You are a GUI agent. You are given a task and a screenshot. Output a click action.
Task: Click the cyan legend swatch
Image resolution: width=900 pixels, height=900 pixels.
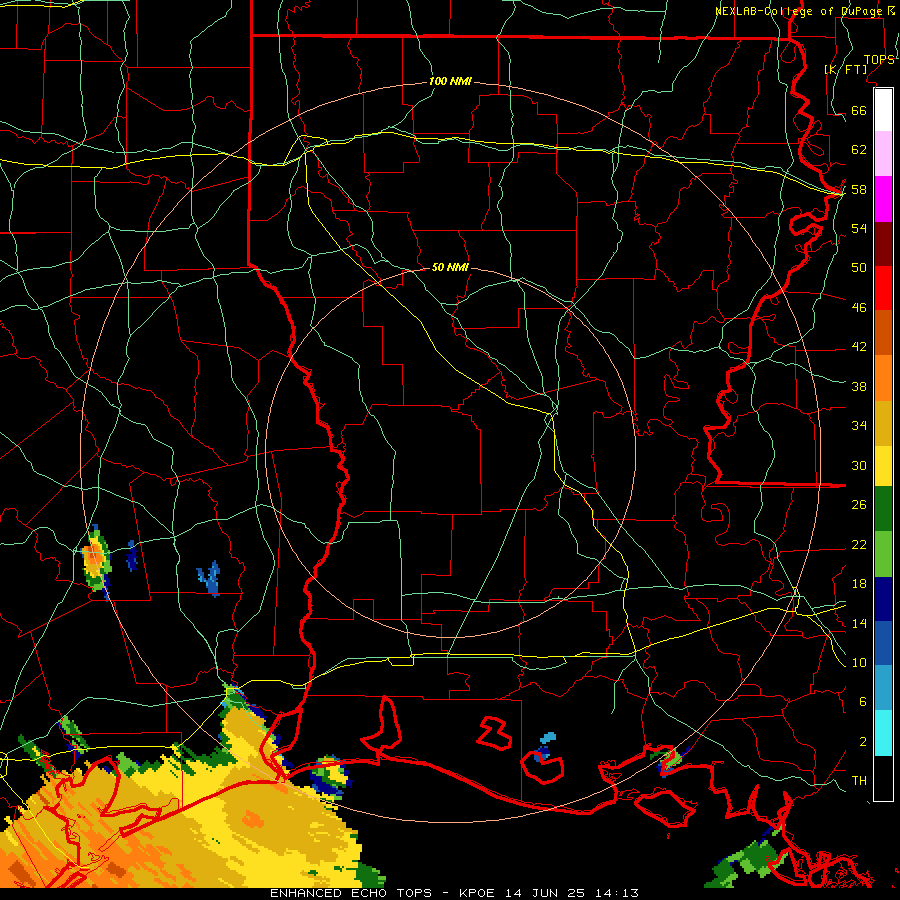[883, 732]
